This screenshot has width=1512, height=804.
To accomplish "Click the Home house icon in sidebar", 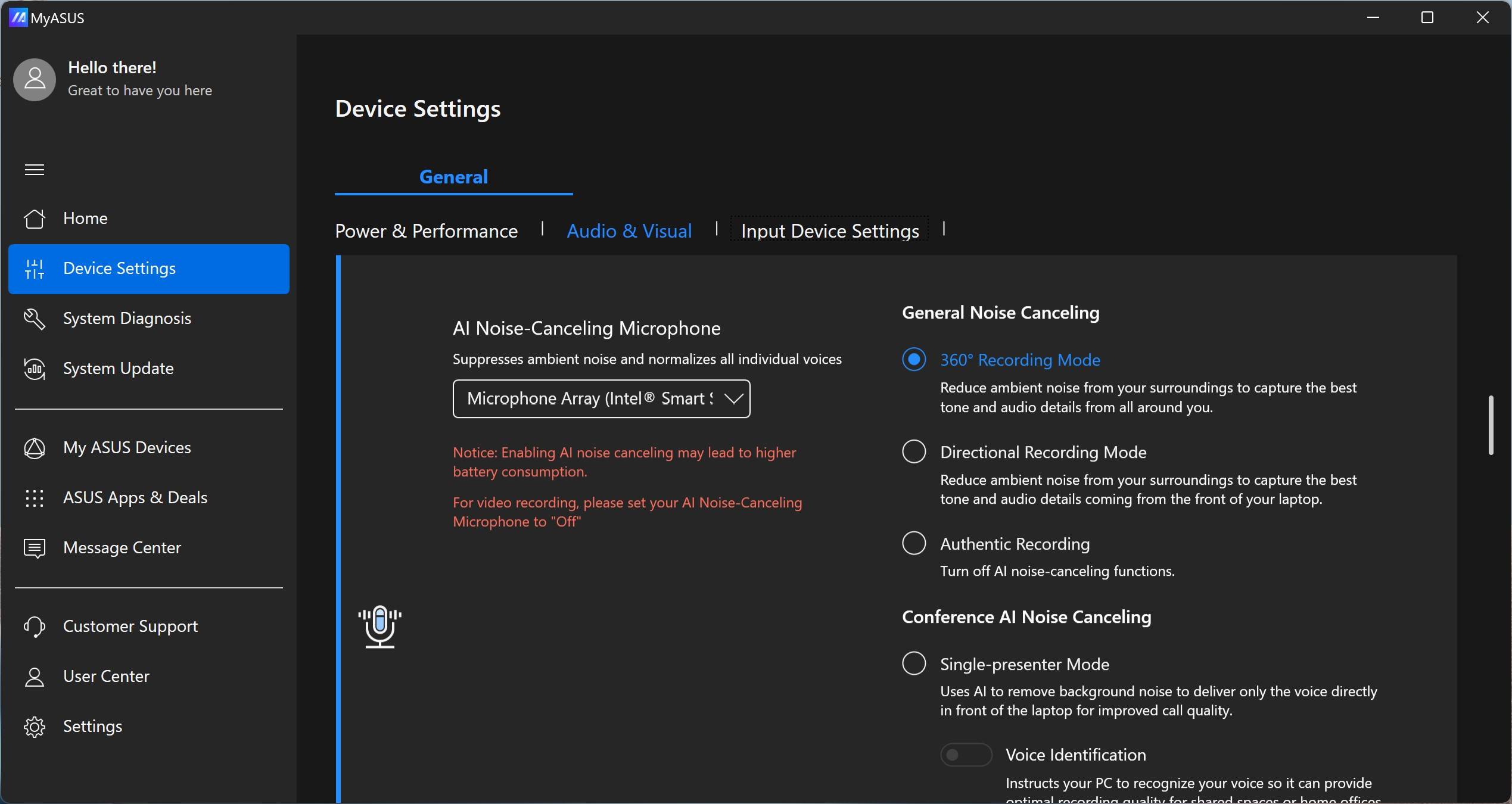I will point(34,219).
